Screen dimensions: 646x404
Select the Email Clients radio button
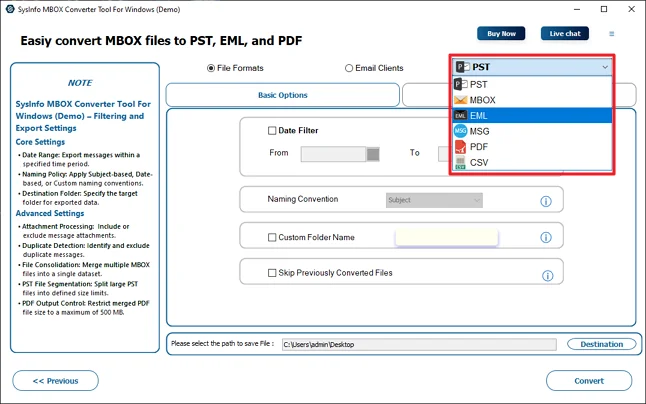(x=349, y=68)
